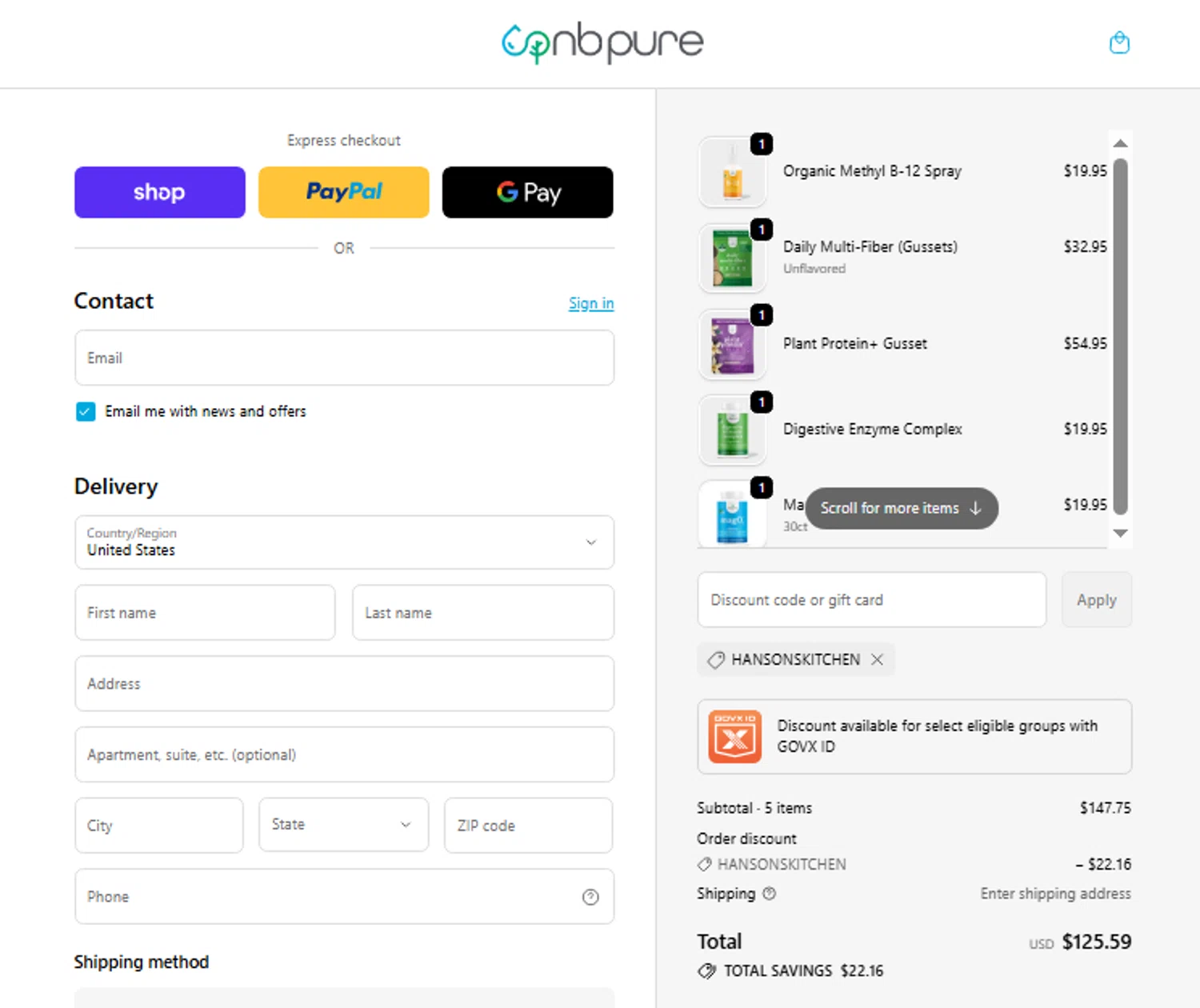Viewport: 1200px width, 1008px height.
Task: Open the Sign in link
Action: tap(591, 303)
